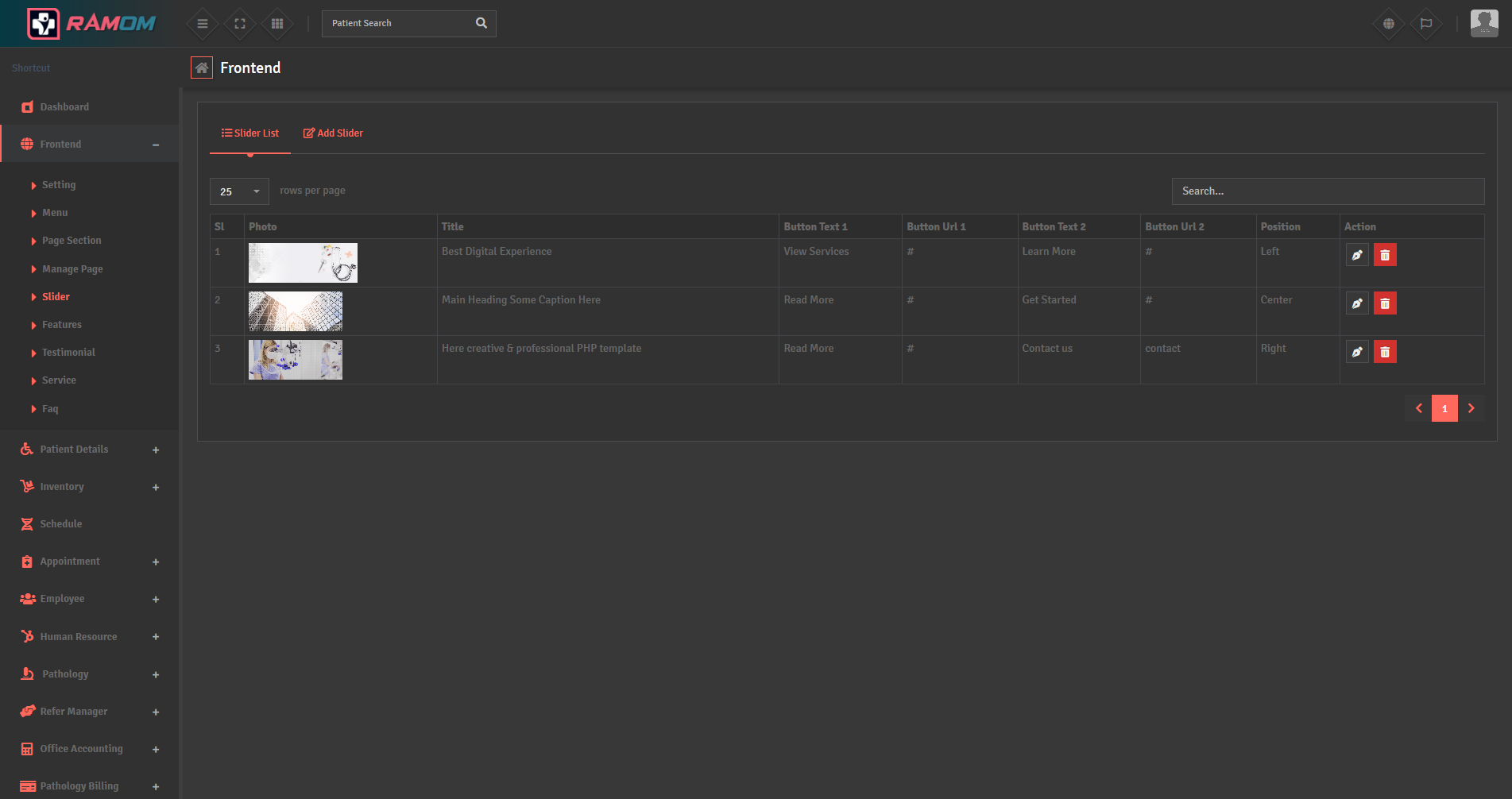Viewport: 1512px width, 799px height.
Task: Click the third slider photo thumbnail
Action: point(295,359)
